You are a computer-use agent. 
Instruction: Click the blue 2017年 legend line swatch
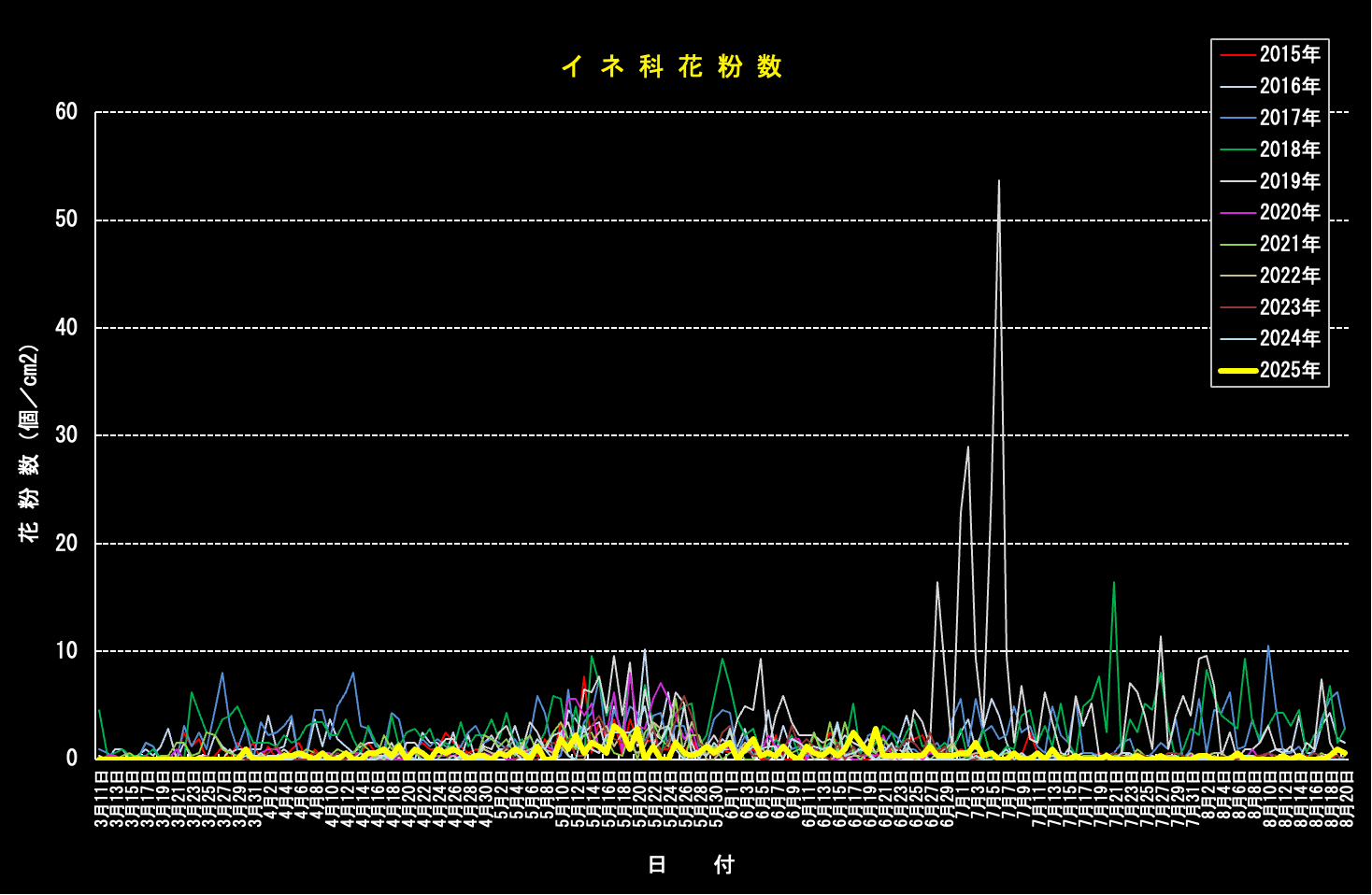click(x=1237, y=118)
